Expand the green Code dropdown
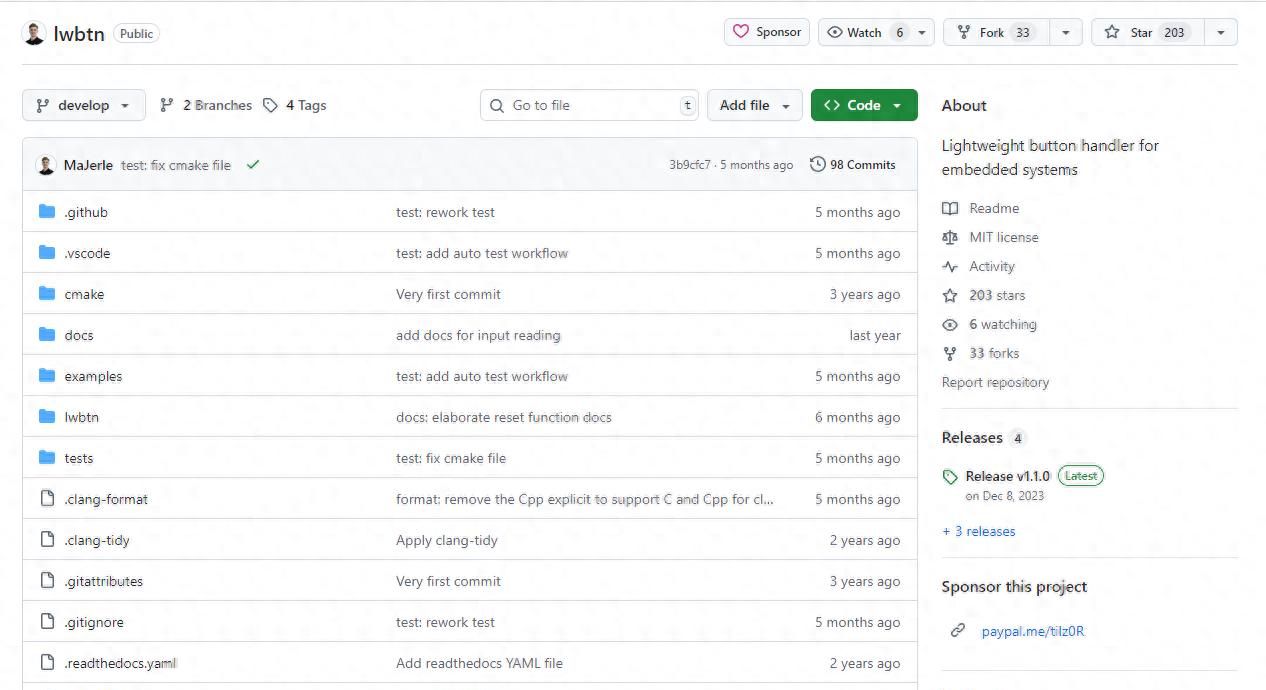Screen dimensions: 1266x690 coord(863,105)
